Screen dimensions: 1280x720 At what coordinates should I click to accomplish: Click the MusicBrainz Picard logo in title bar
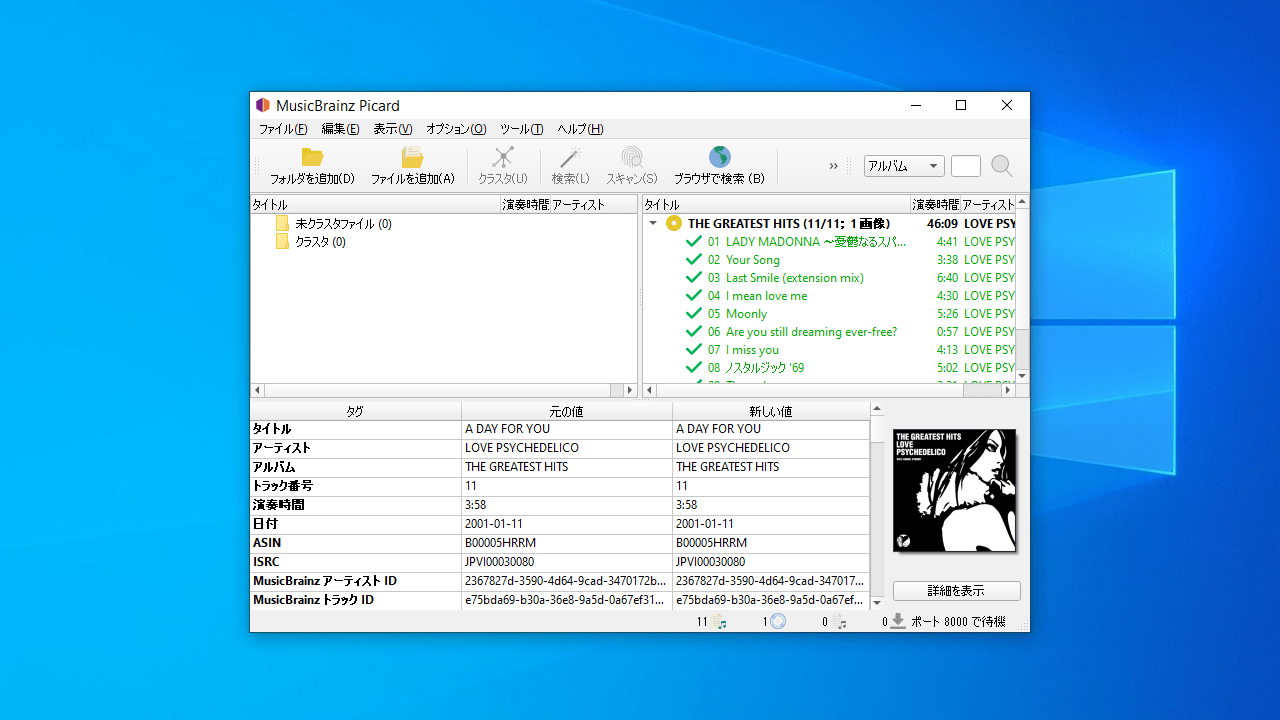(x=263, y=105)
